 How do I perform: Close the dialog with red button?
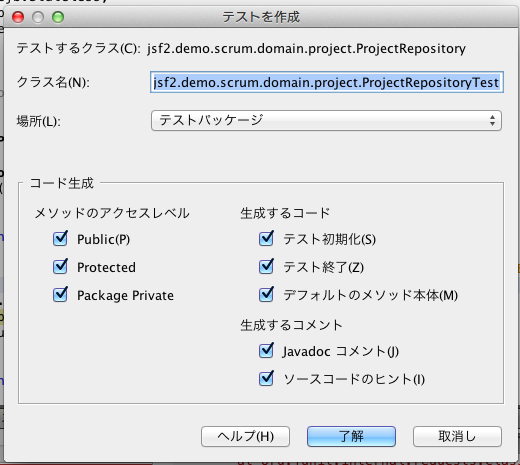[x=18, y=17]
